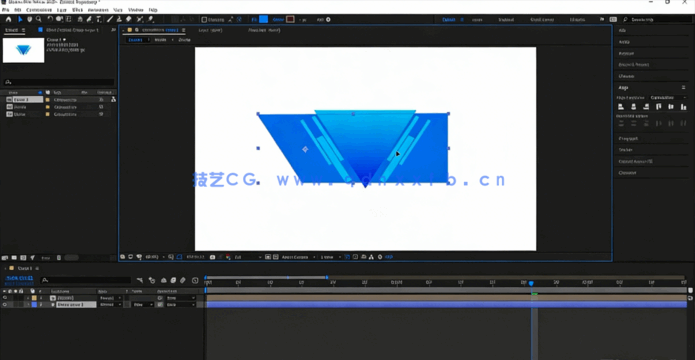Open the Animation menu
The image size is (695, 360).
click(x=98, y=9)
